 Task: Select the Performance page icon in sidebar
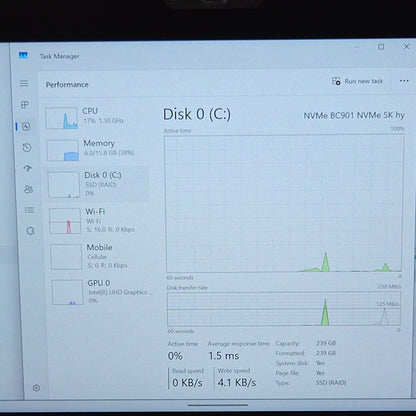coord(26,126)
